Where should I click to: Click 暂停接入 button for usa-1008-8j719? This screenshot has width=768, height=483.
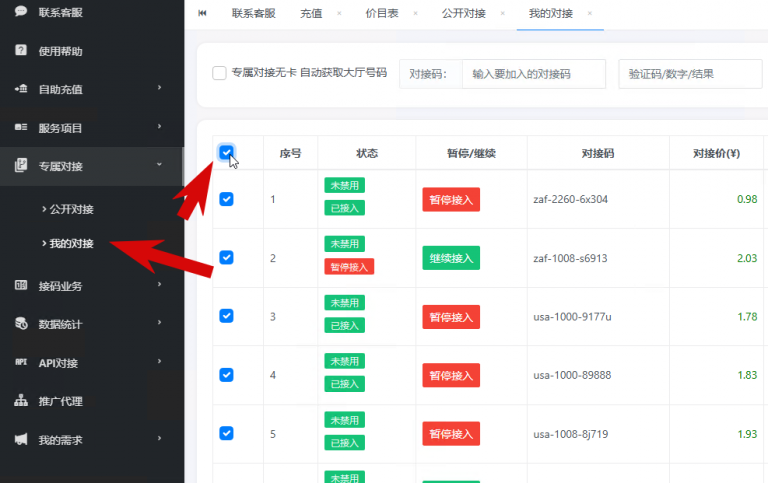pyautogui.click(x=451, y=434)
